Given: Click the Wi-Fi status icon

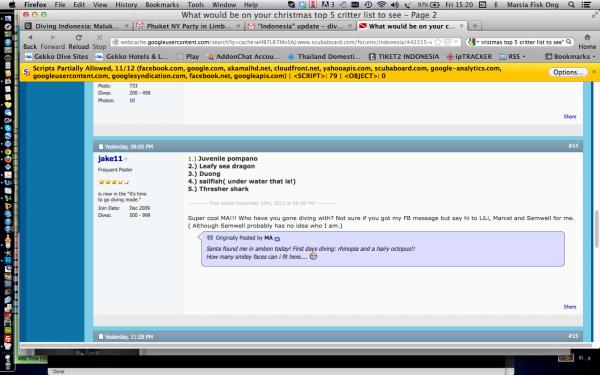Looking at the screenshot, I should (x=381, y=5).
